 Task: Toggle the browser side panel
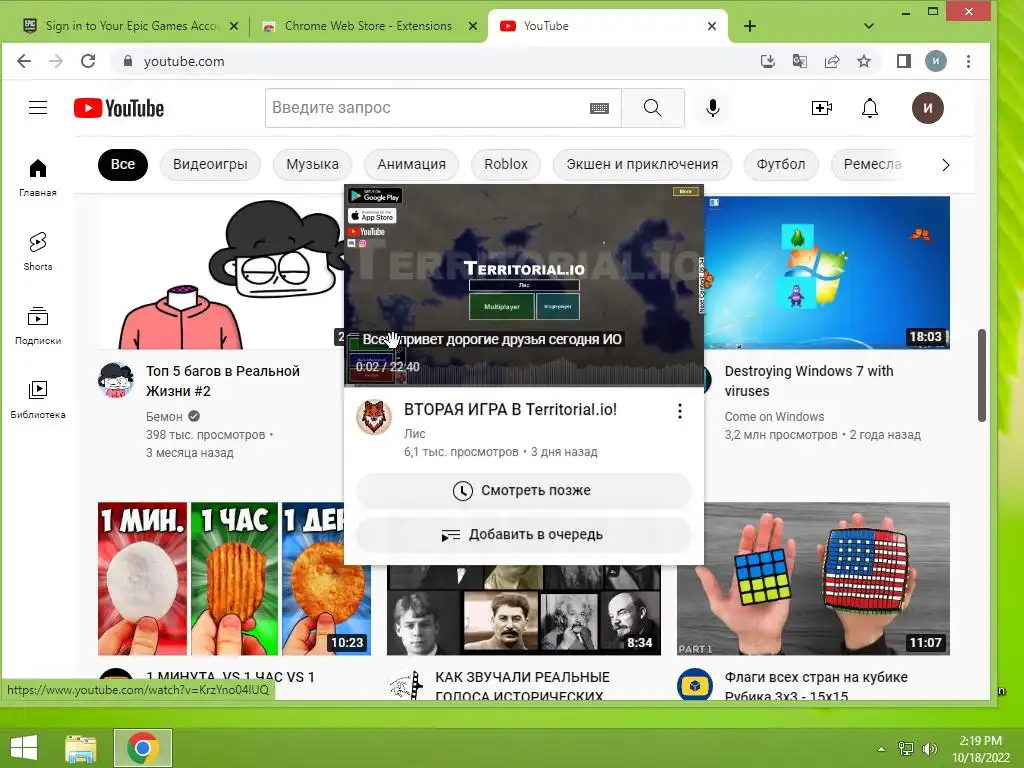click(903, 61)
